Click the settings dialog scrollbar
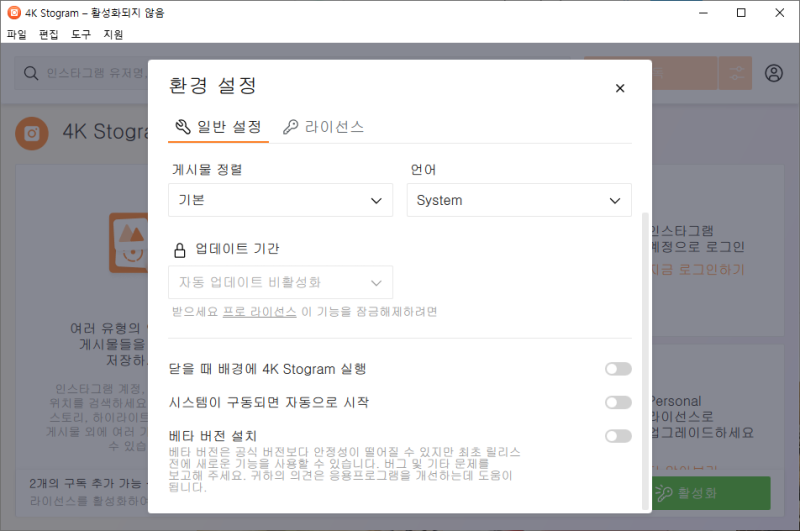The height and width of the screenshot is (531, 800). (x=645, y=361)
